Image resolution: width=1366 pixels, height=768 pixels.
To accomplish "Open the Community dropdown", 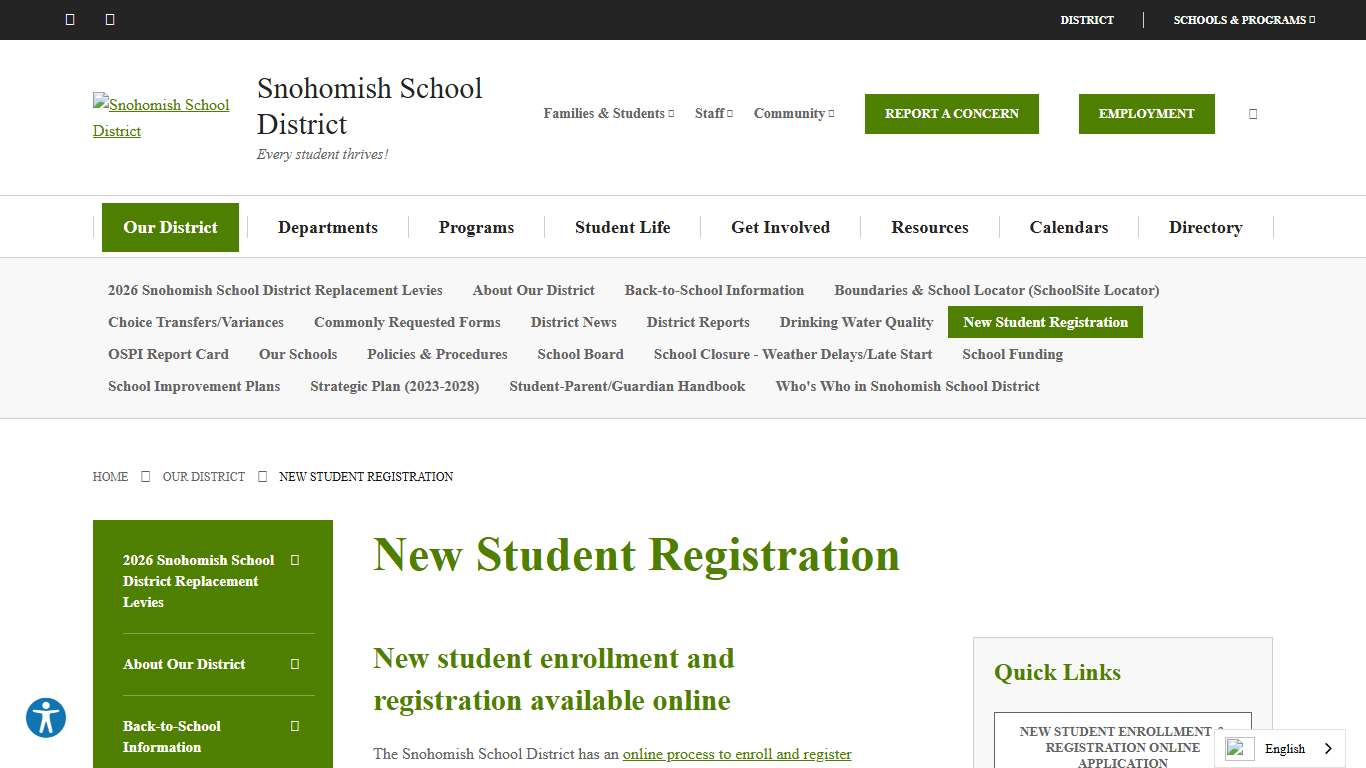I will tap(793, 113).
